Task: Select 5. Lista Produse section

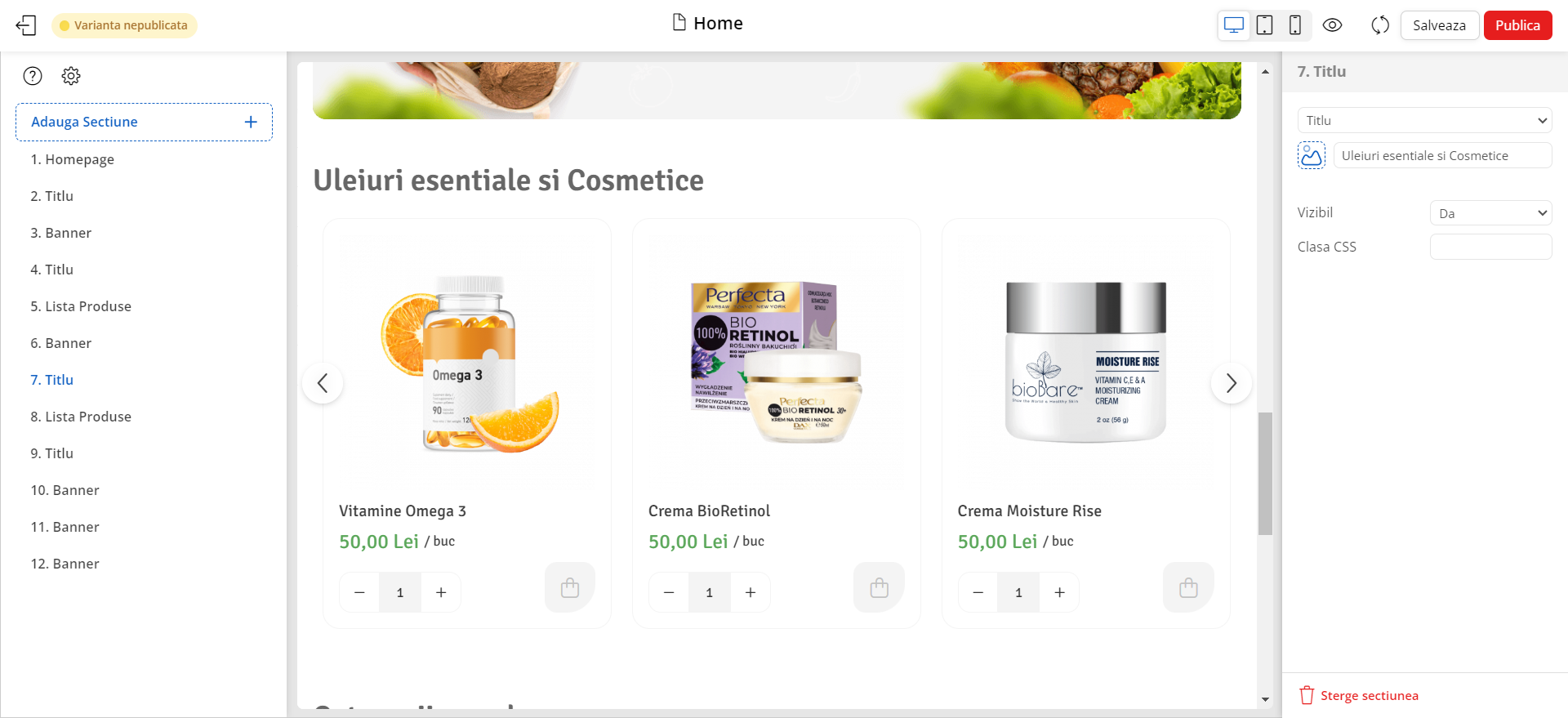Action: [x=81, y=306]
